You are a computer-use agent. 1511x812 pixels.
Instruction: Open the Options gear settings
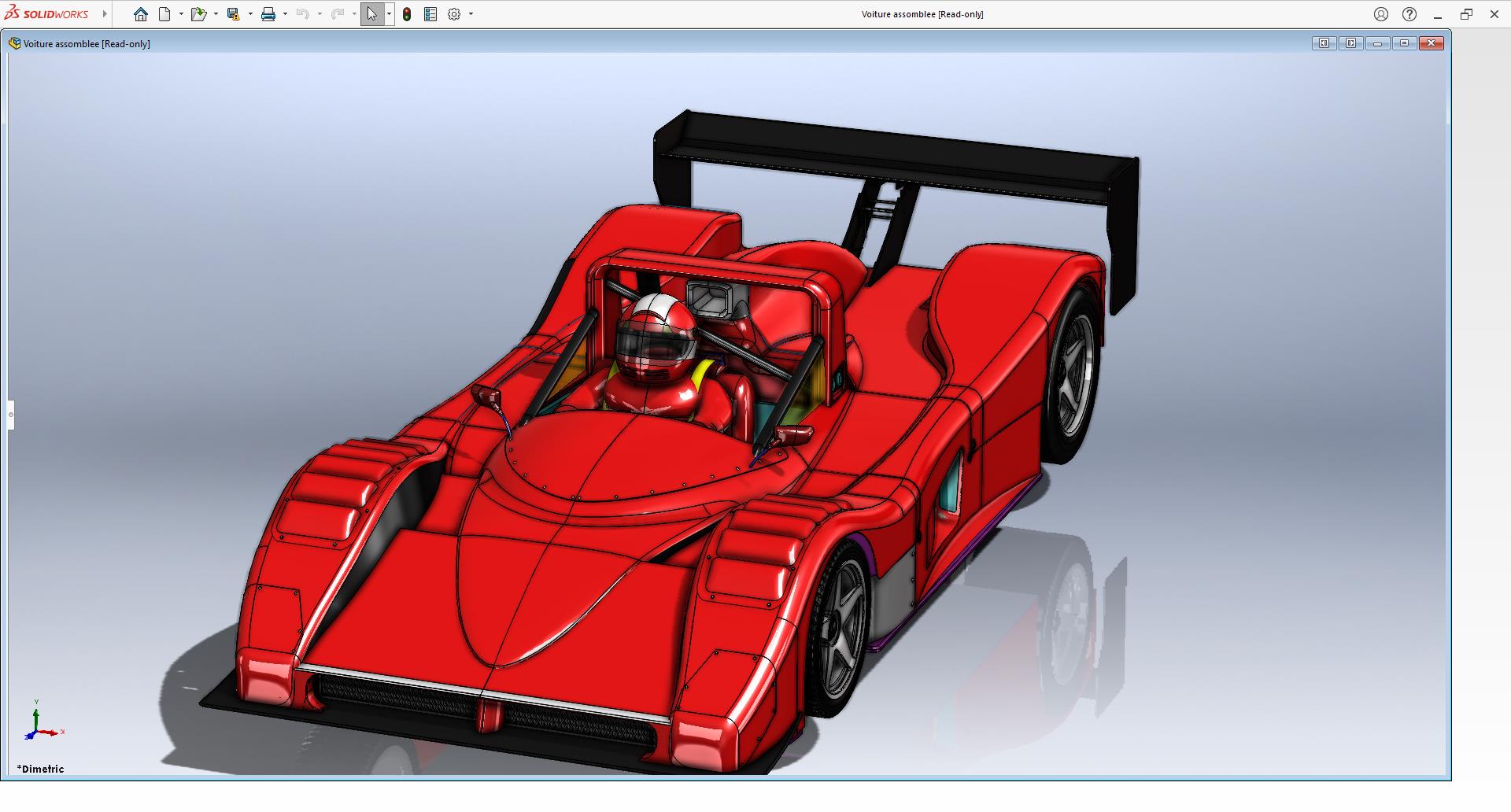coord(454,14)
